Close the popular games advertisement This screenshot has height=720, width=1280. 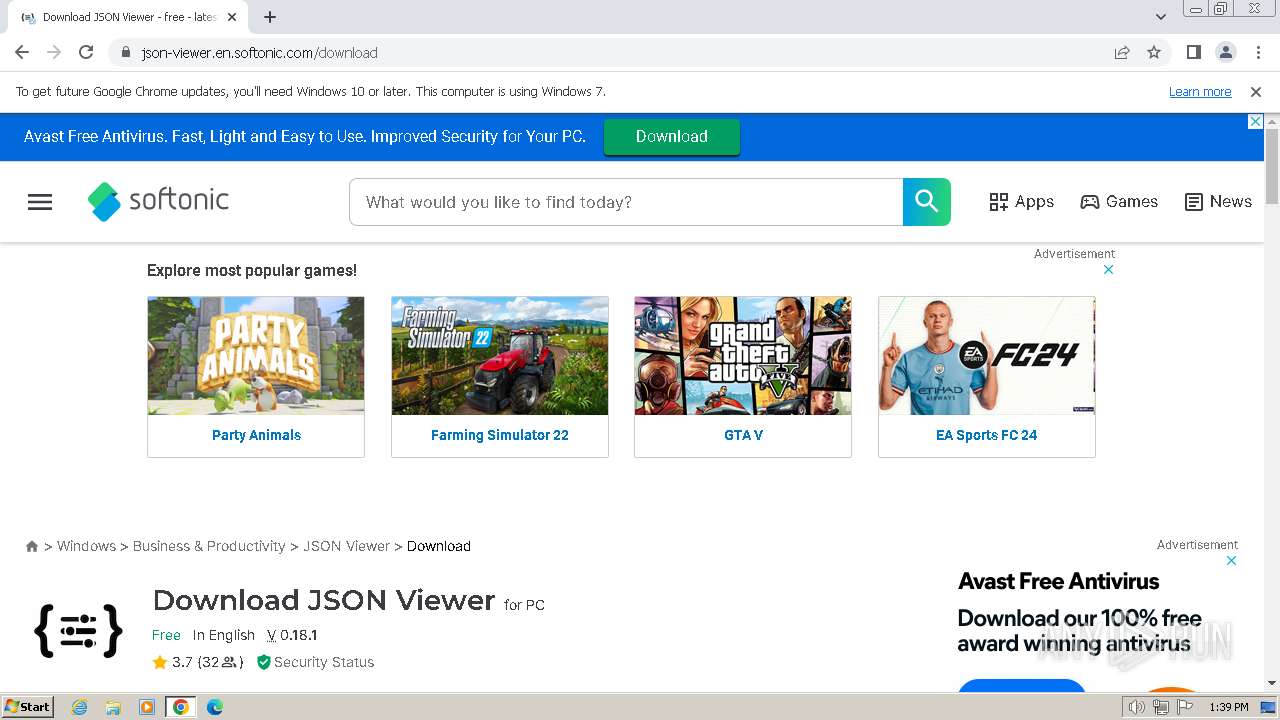tap(1108, 270)
